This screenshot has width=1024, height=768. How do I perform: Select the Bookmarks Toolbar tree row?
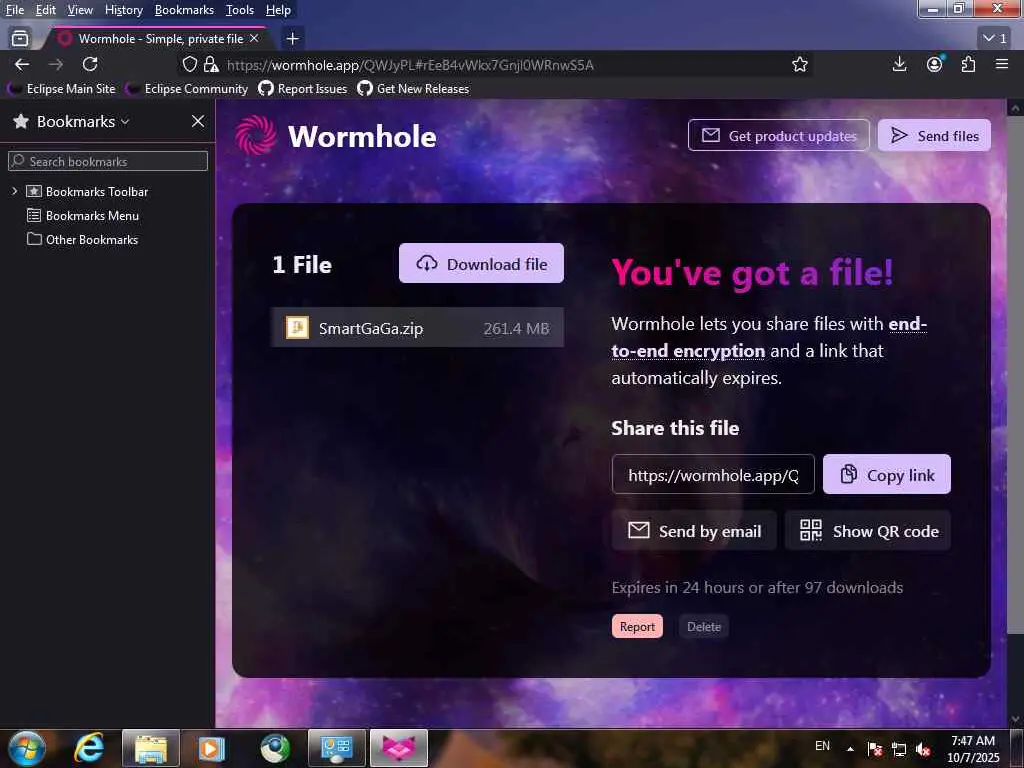tap(88, 191)
